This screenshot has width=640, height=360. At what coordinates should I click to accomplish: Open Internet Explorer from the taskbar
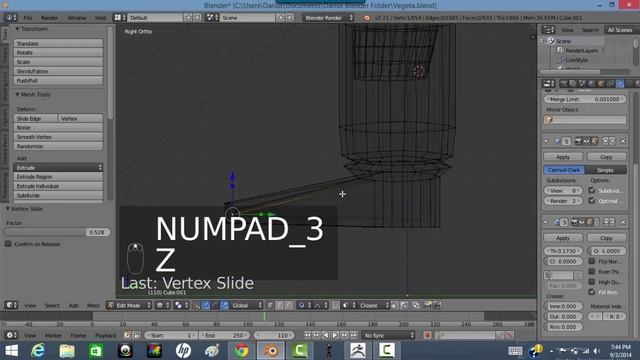click(38, 351)
